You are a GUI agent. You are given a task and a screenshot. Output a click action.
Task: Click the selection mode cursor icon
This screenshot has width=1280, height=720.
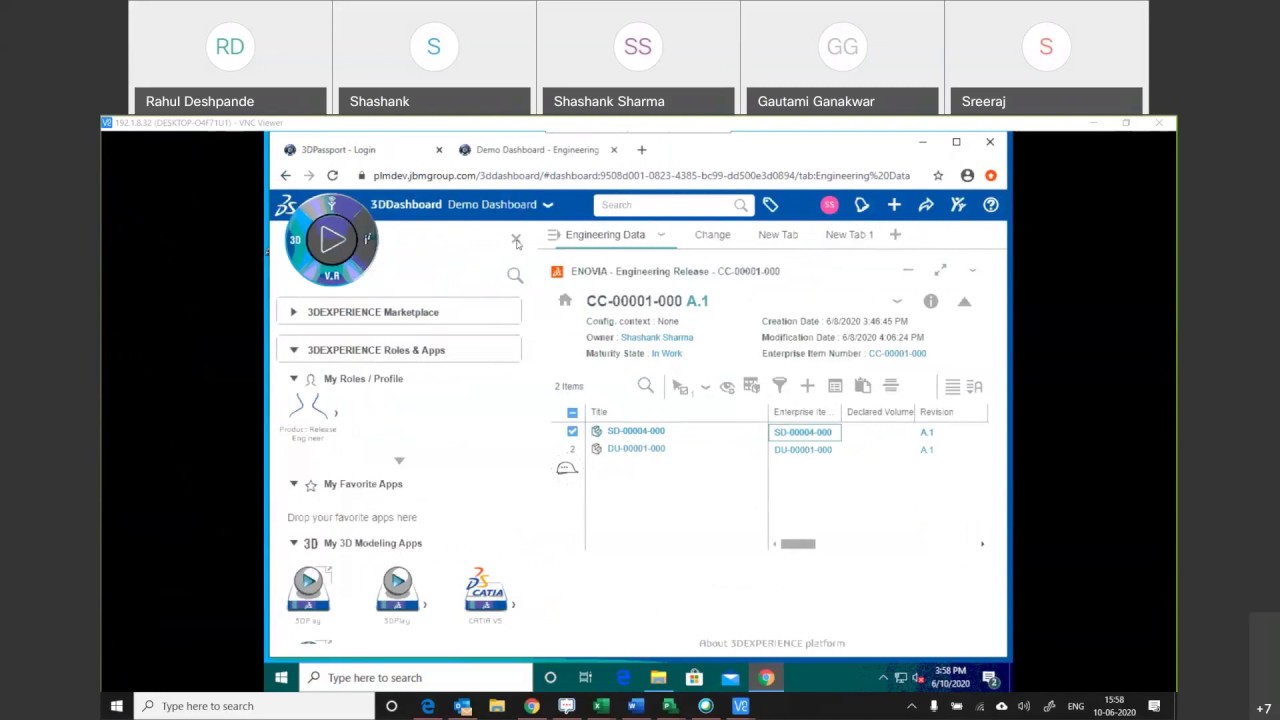(x=680, y=386)
